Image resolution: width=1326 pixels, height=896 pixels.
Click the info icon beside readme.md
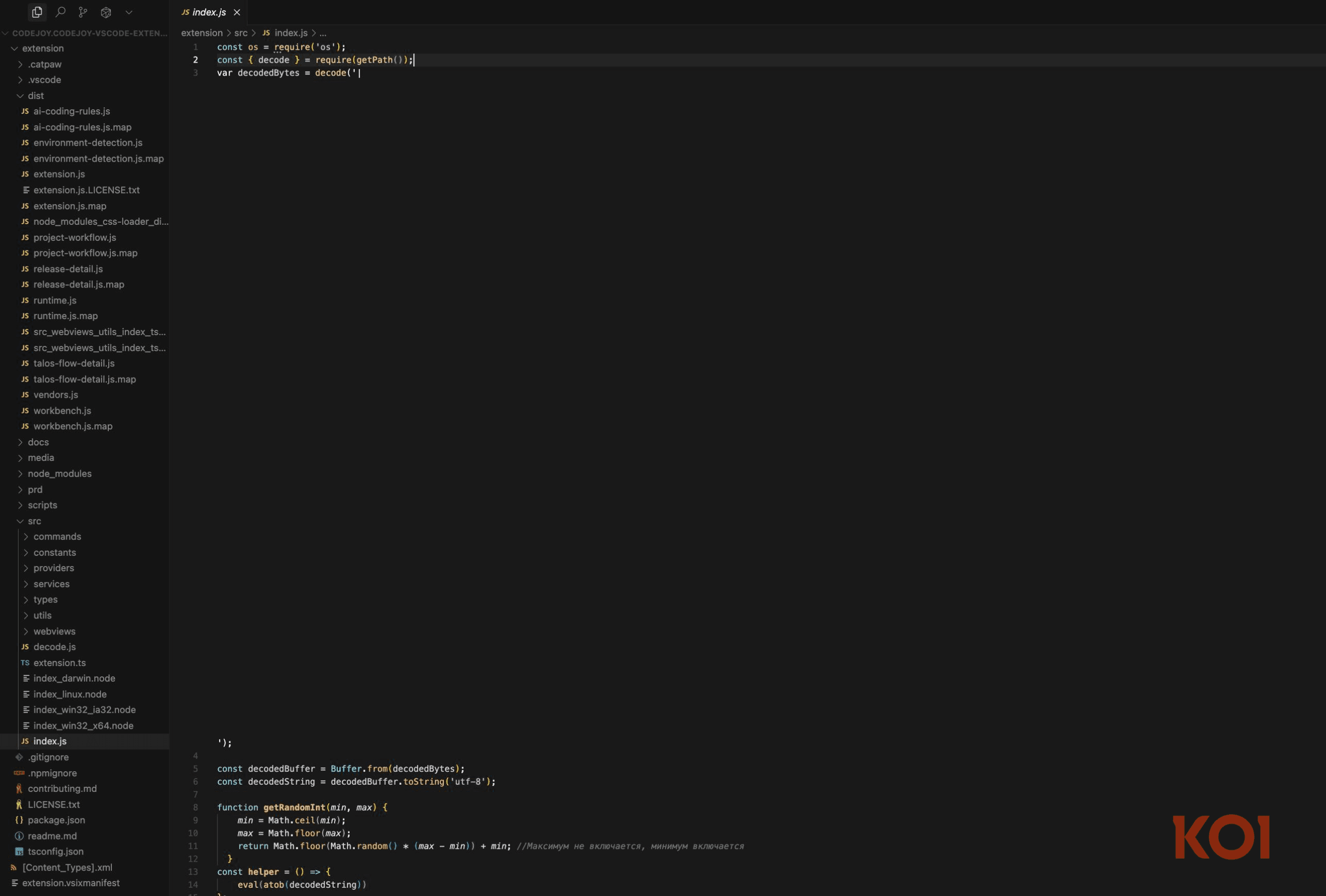click(19, 835)
